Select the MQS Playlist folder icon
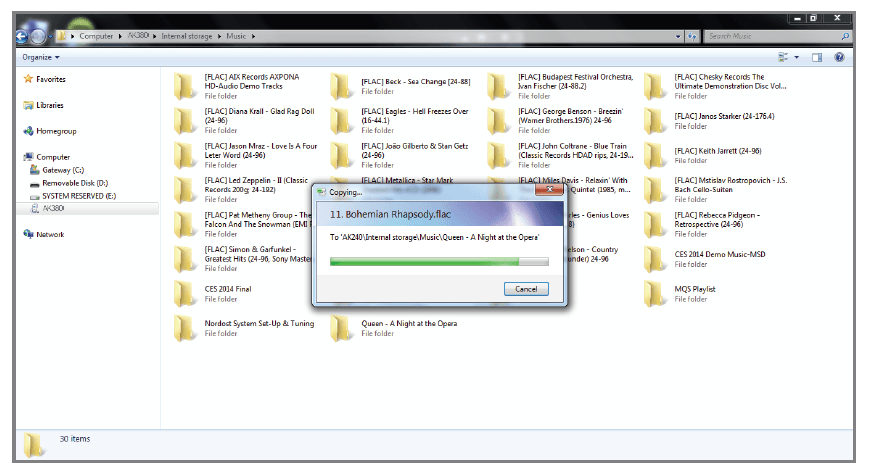Viewport: 871px width, 475px height. point(656,293)
